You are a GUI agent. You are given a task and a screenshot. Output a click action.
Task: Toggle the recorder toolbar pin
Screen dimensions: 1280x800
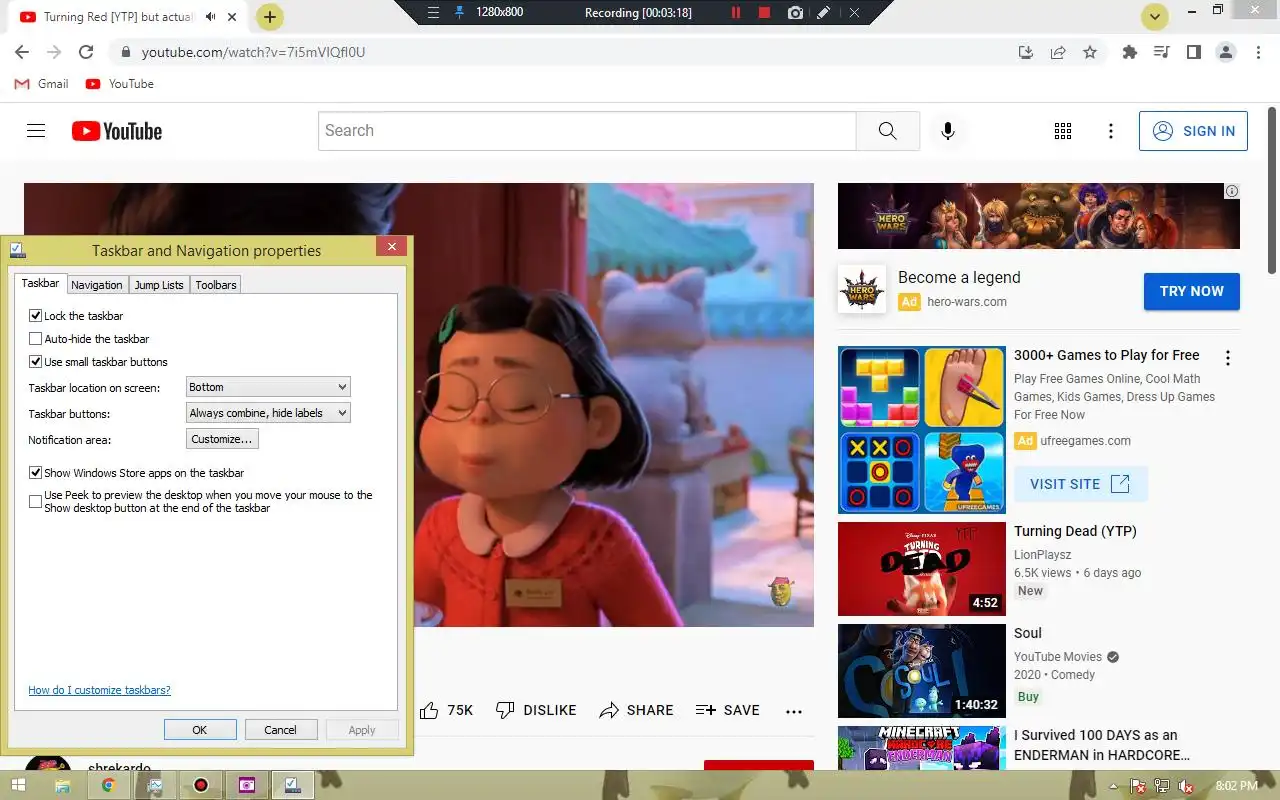[460, 12]
